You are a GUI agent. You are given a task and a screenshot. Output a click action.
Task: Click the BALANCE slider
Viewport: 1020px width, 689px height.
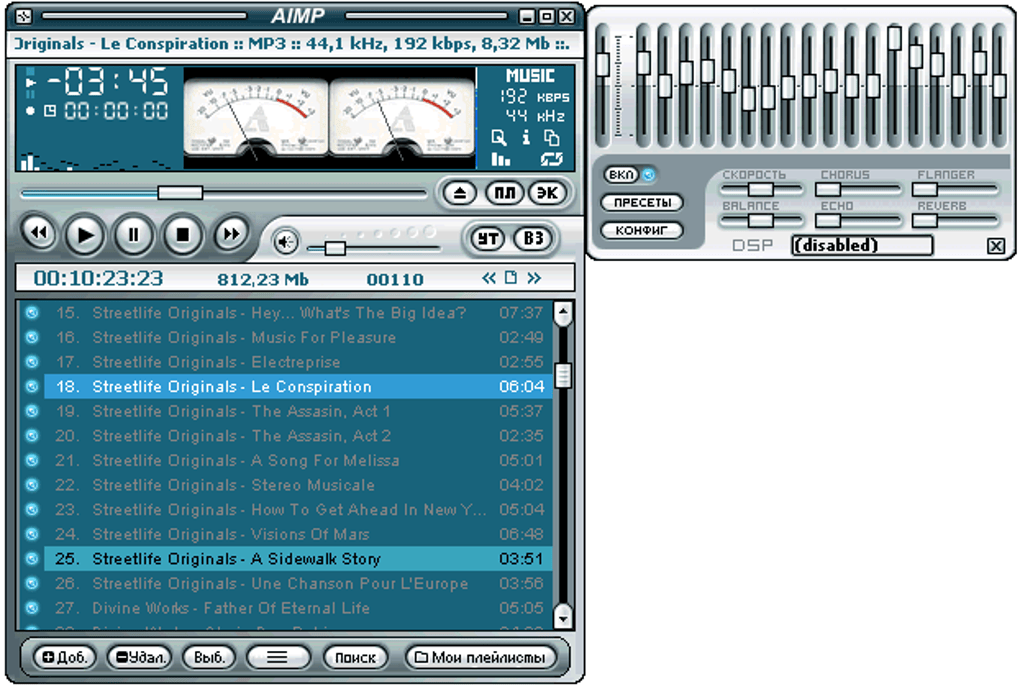[x=760, y=221]
